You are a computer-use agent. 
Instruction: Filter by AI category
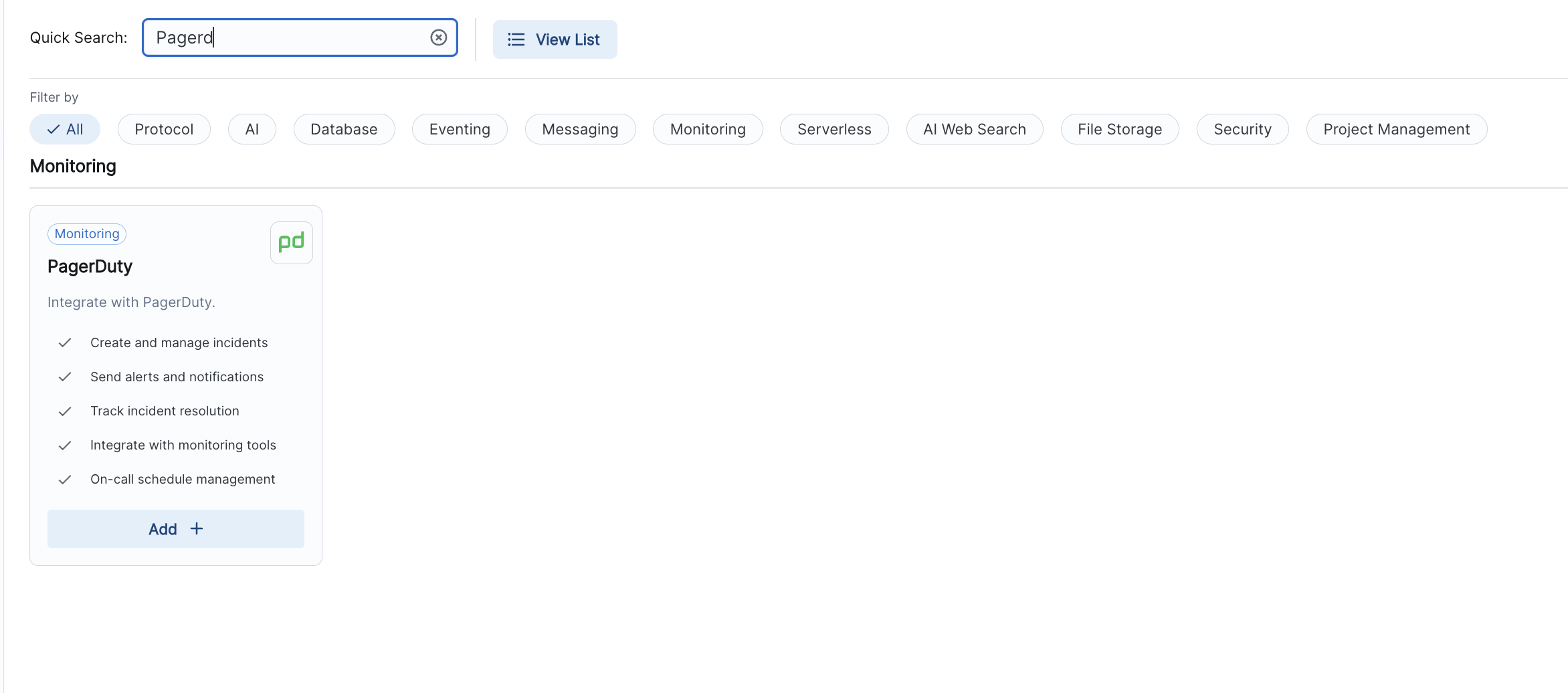pos(252,129)
